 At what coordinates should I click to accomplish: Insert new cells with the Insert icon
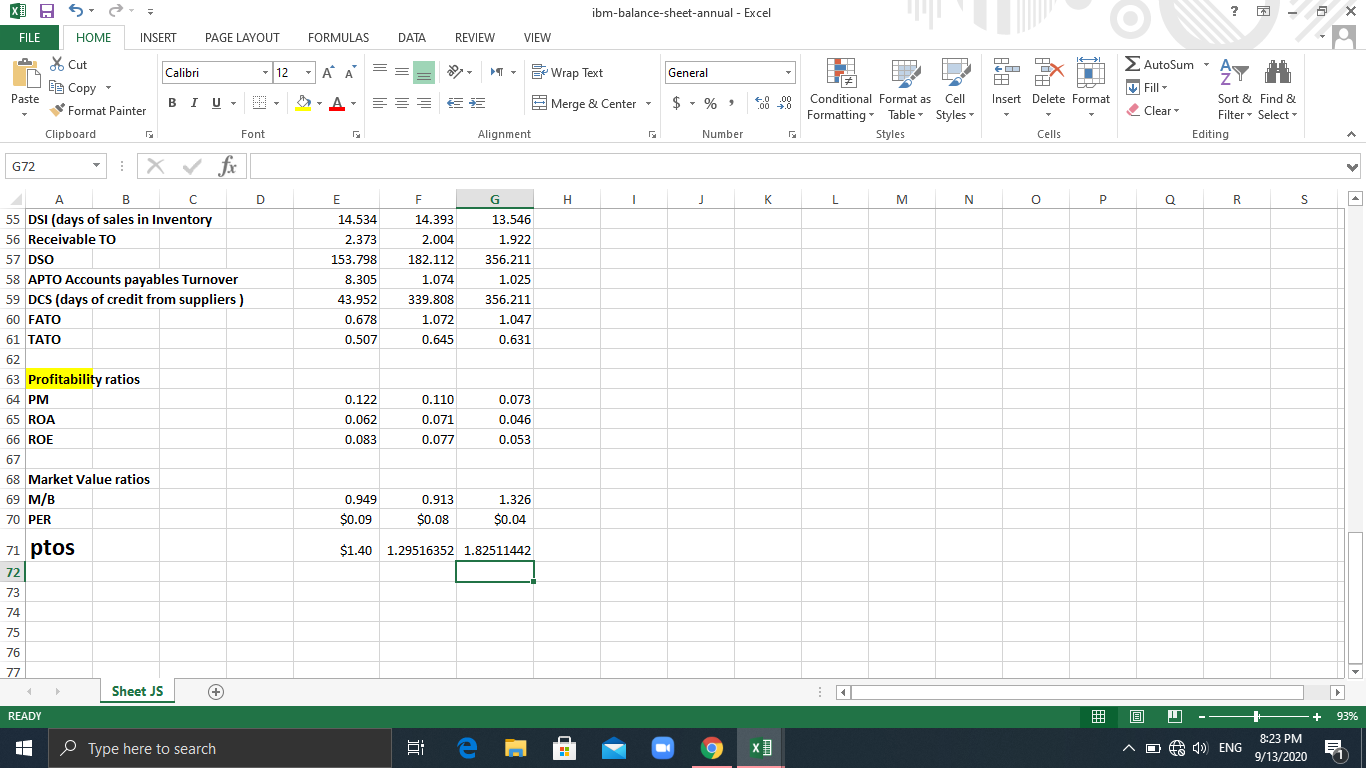coord(1006,85)
